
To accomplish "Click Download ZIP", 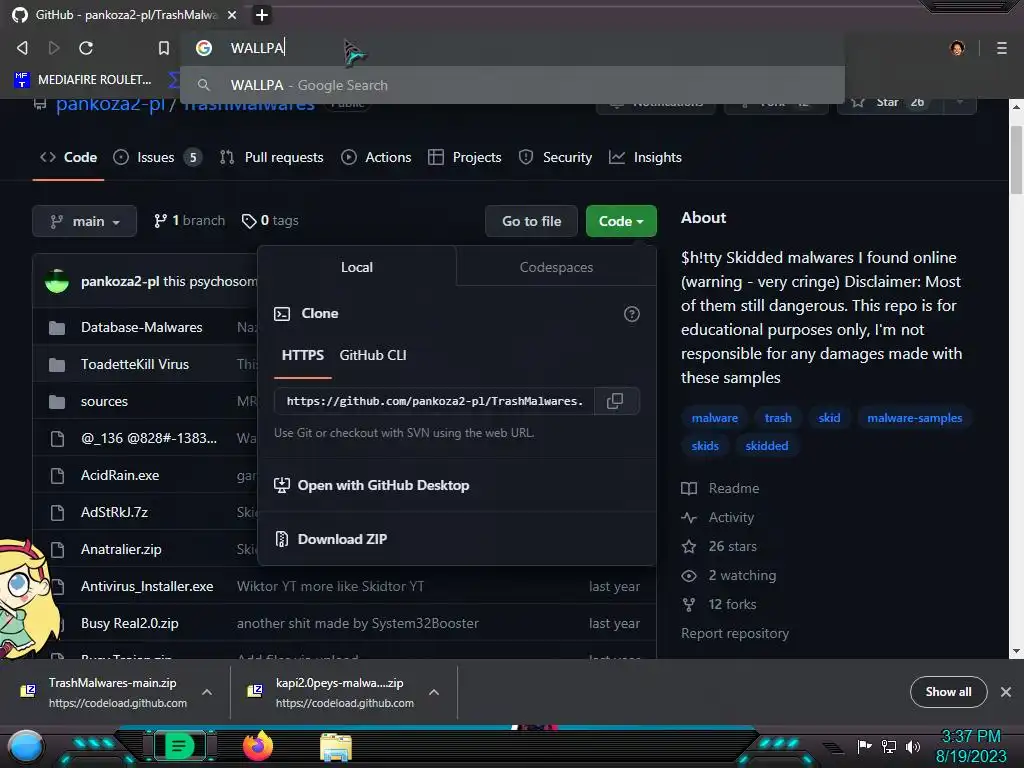I will pos(331,539).
